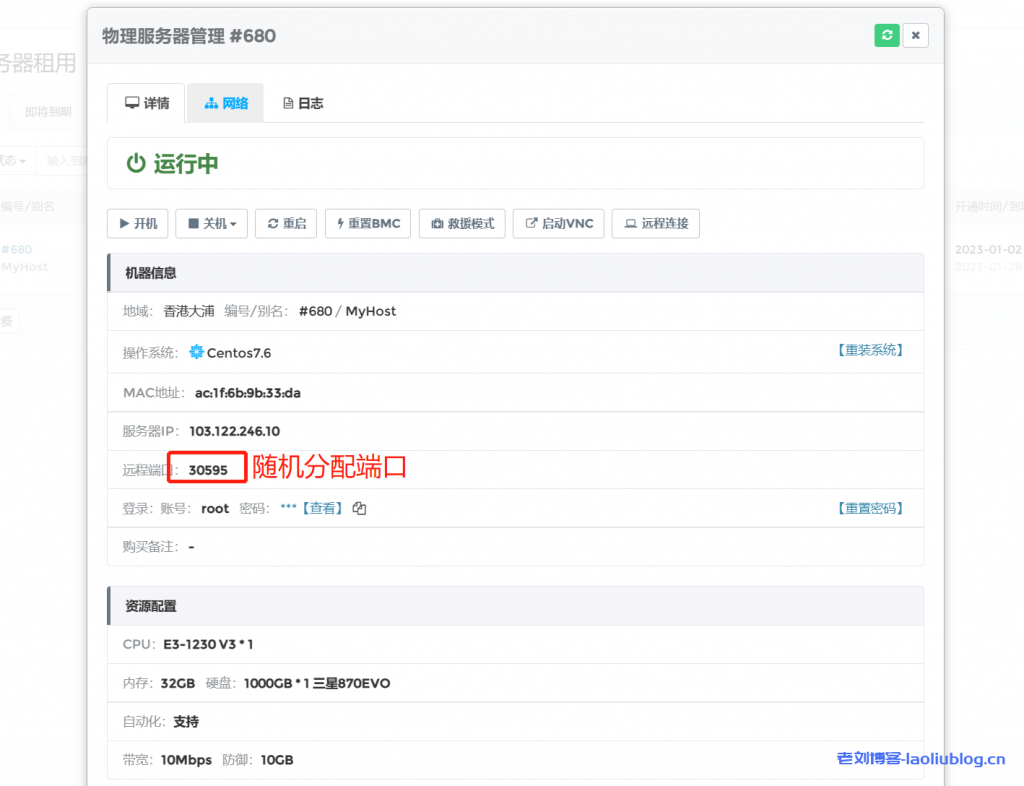This screenshot has height=786, width=1024.
Task: Click the 重装系统 reinstall link
Action: (870, 350)
